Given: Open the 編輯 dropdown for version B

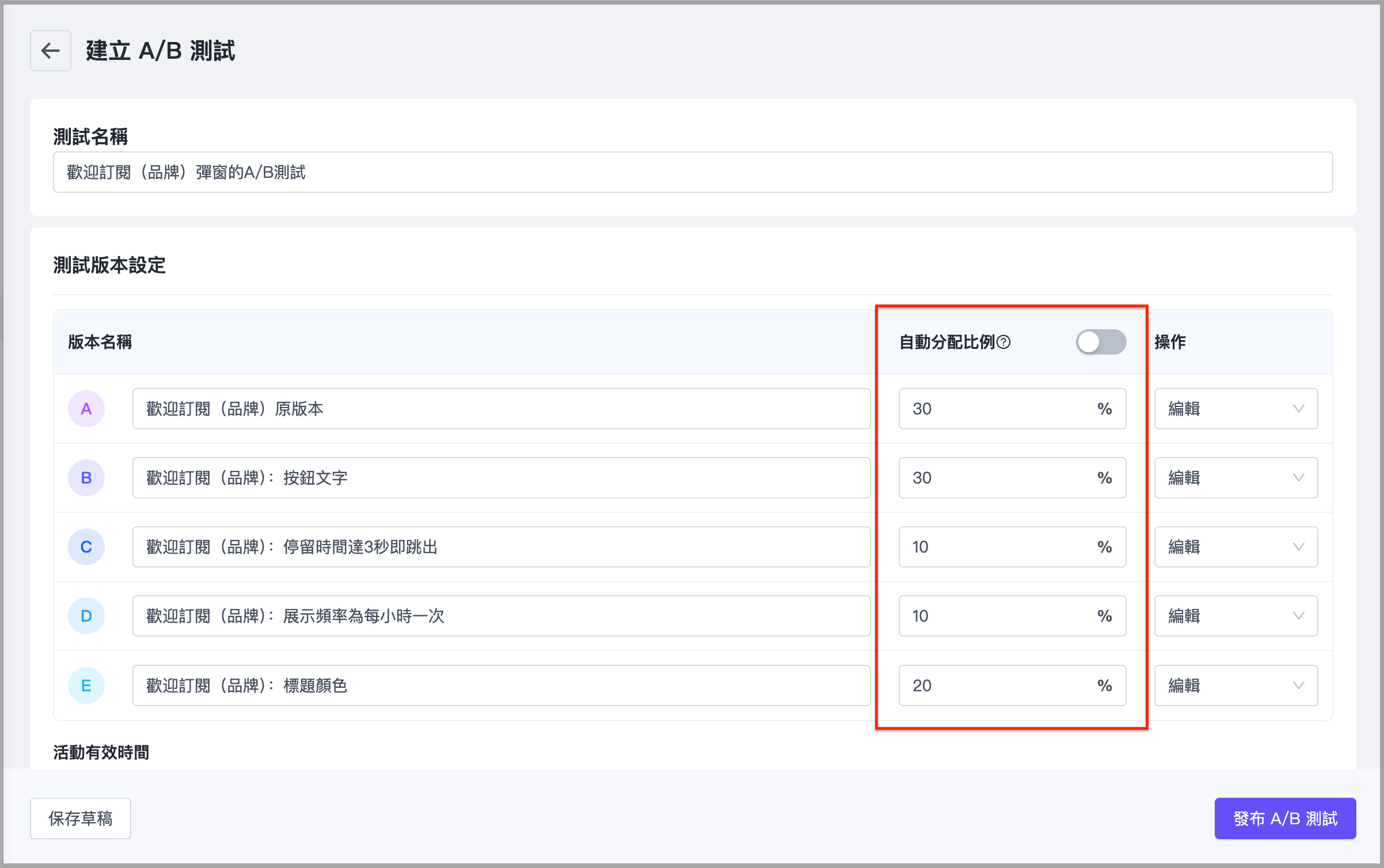Looking at the screenshot, I should coord(1235,478).
